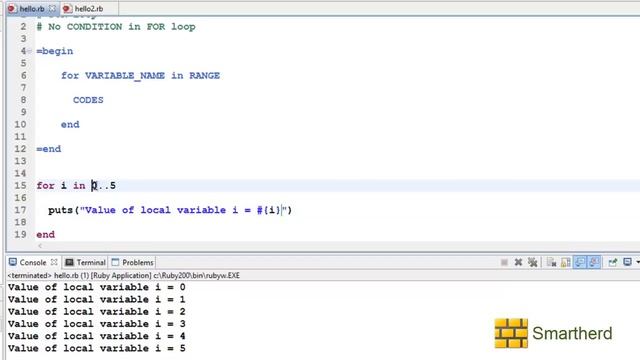The image size is (640, 360).
Task: Click the puts statement on line 17
Action: (170, 210)
